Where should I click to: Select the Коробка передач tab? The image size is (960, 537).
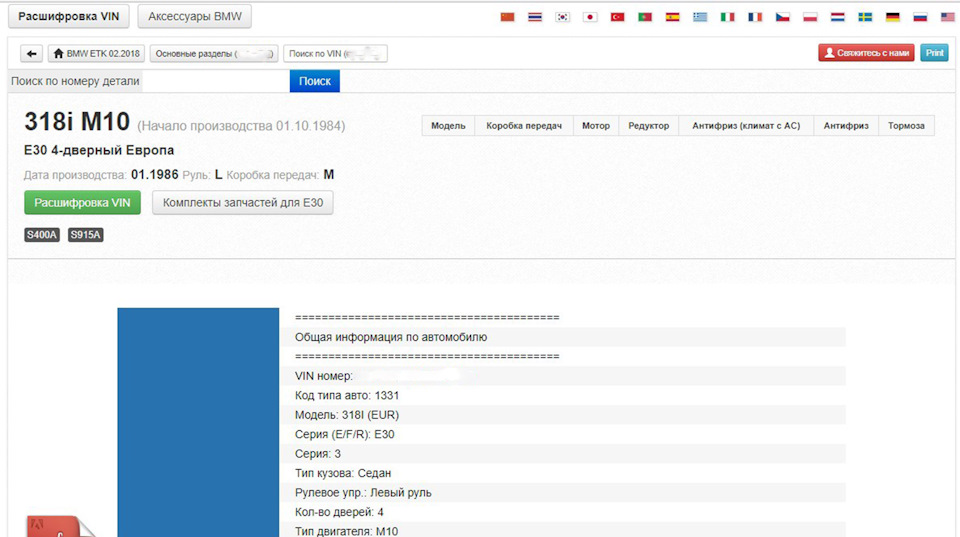coord(524,126)
